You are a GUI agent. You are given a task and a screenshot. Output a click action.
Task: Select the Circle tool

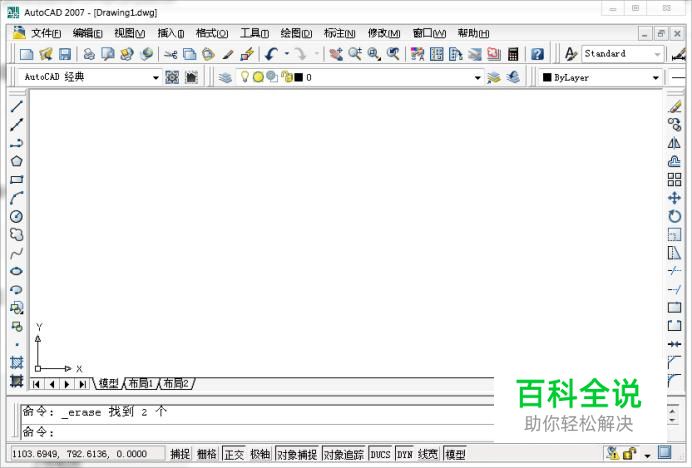pyautogui.click(x=16, y=216)
